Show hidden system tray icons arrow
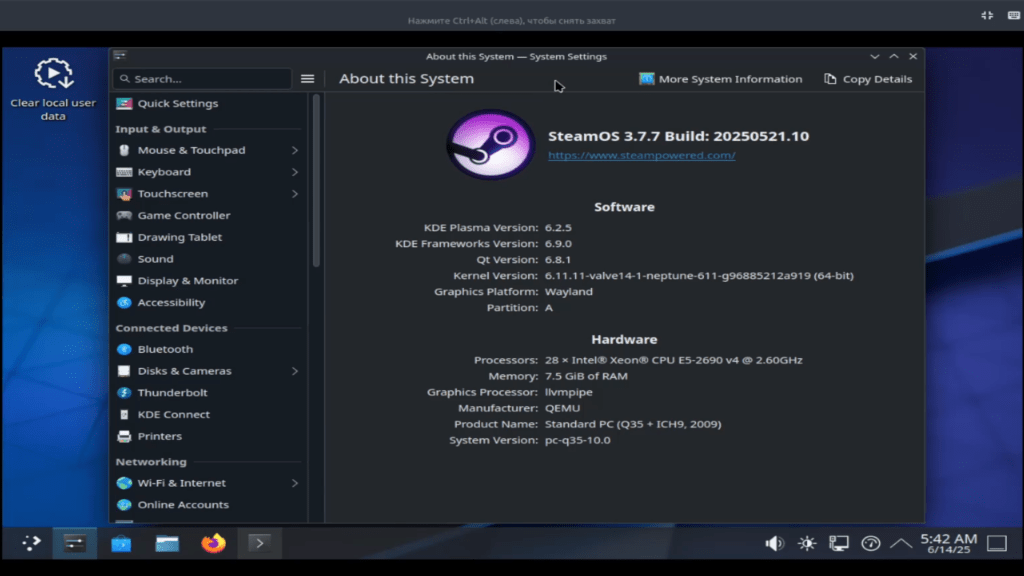Image resolution: width=1024 pixels, height=576 pixels. [x=901, y=543]
